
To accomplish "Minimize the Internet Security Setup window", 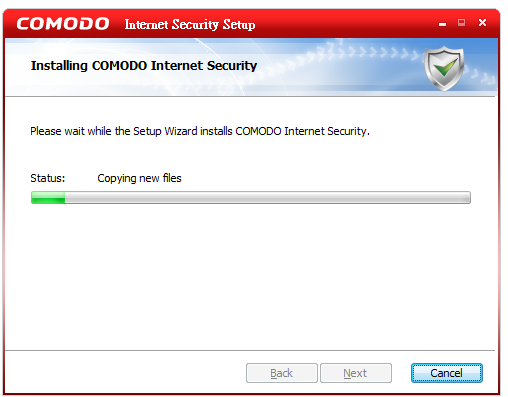I will click(442, 24).
